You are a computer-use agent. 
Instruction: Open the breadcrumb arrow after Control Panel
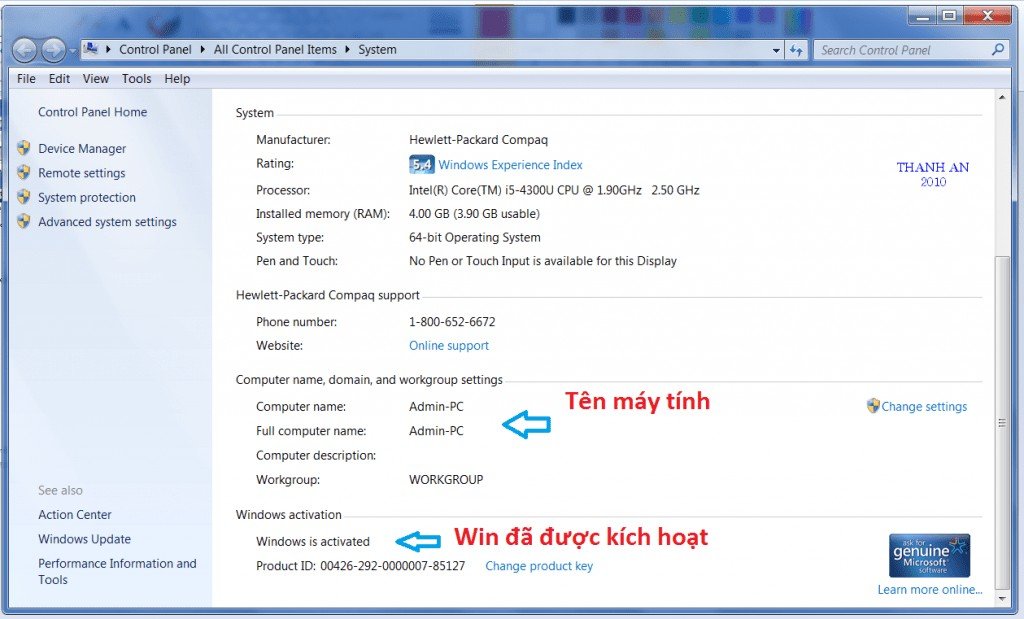click(205, 49)
